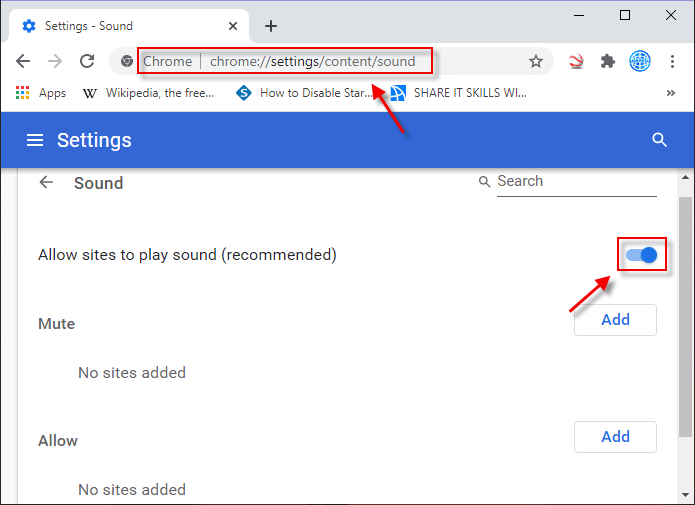Open the profile avatar globe icon
This screenshot has width=695, height=505.
[x=640, y=61]
